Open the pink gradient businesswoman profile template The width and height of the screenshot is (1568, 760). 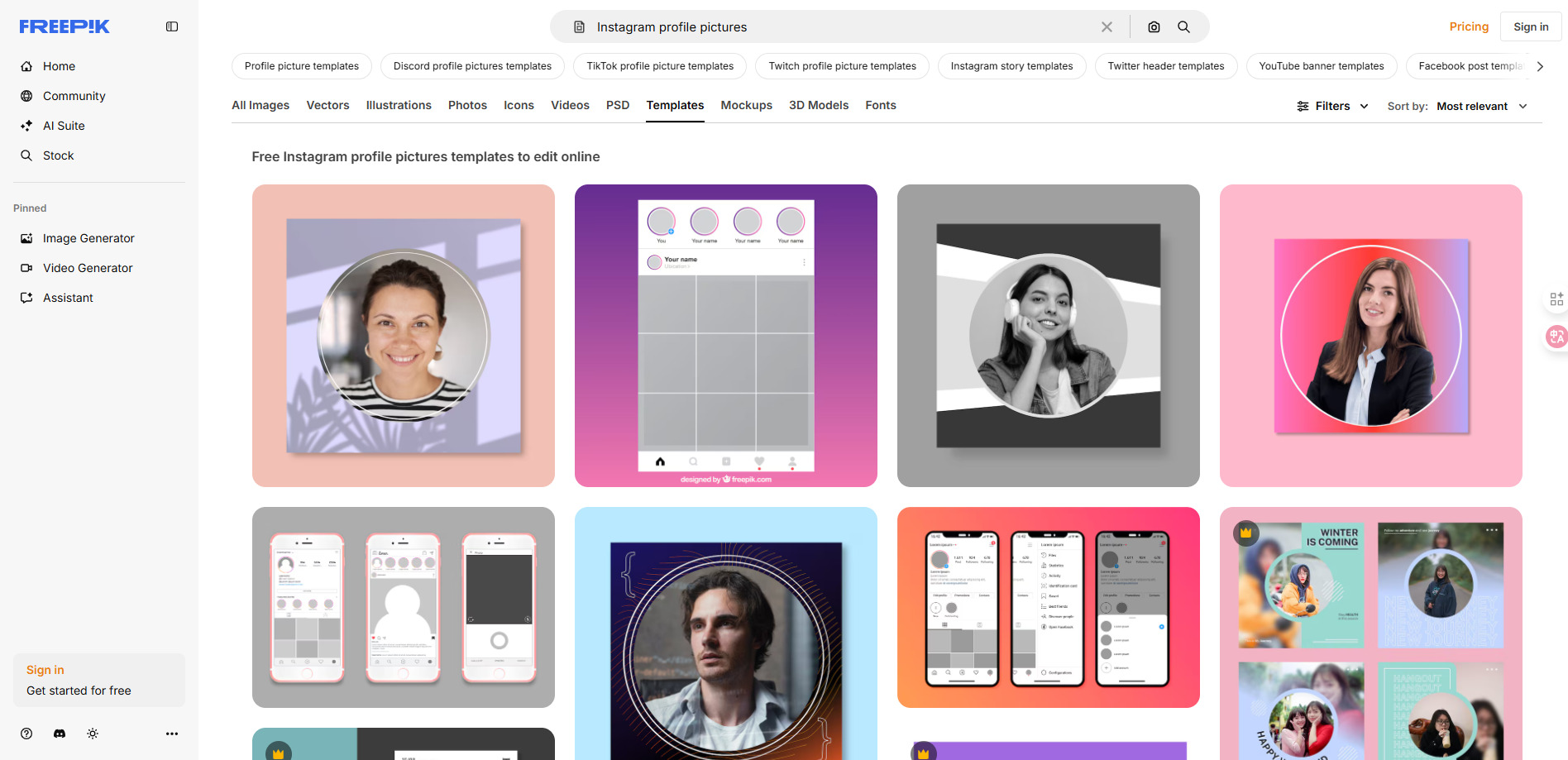(x=1371, y=336)
